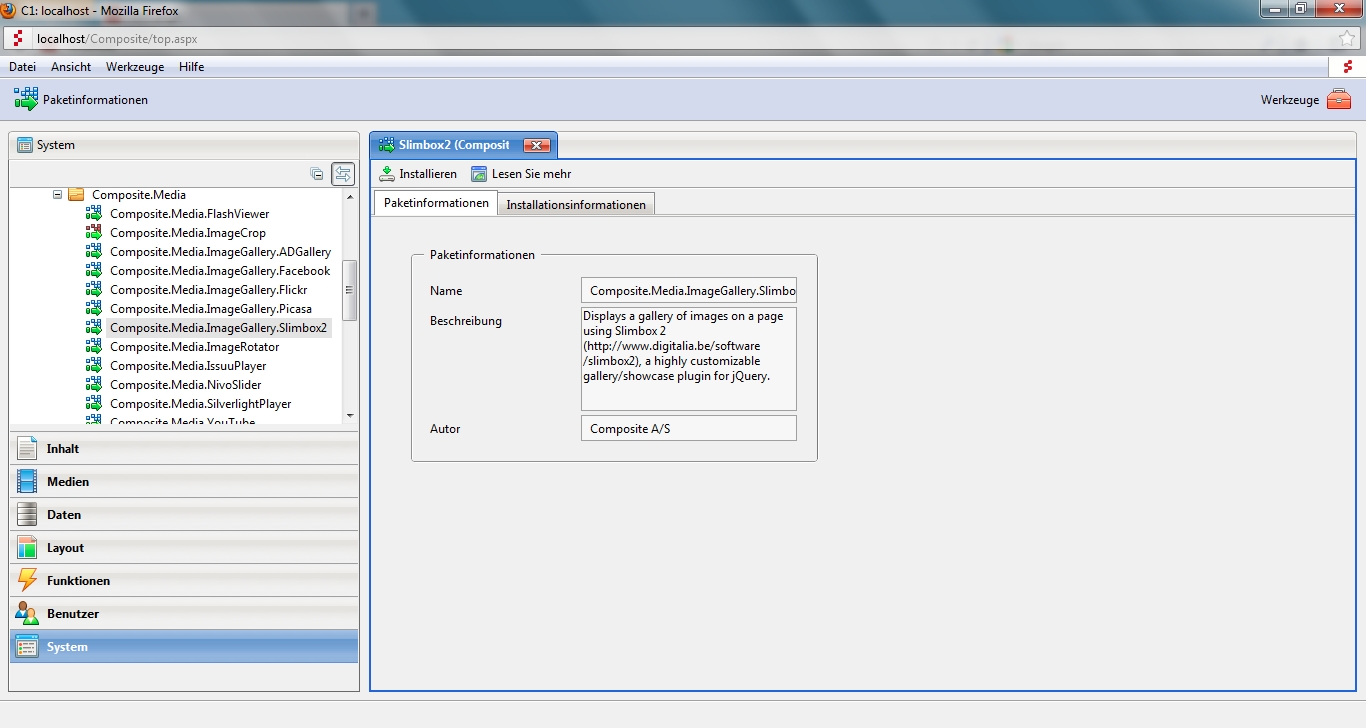The image size is (1366, 728).
Task: Click the Werkzeuge toolbox icon
Action: pyautogui.click(x=1338, y=100)
